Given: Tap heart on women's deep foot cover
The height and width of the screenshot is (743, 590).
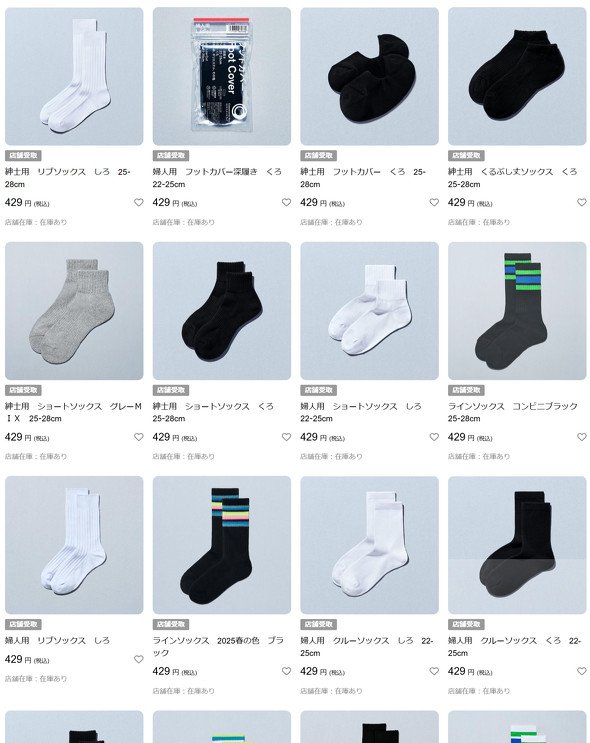Looking at the screenshot, I should 286,202.
